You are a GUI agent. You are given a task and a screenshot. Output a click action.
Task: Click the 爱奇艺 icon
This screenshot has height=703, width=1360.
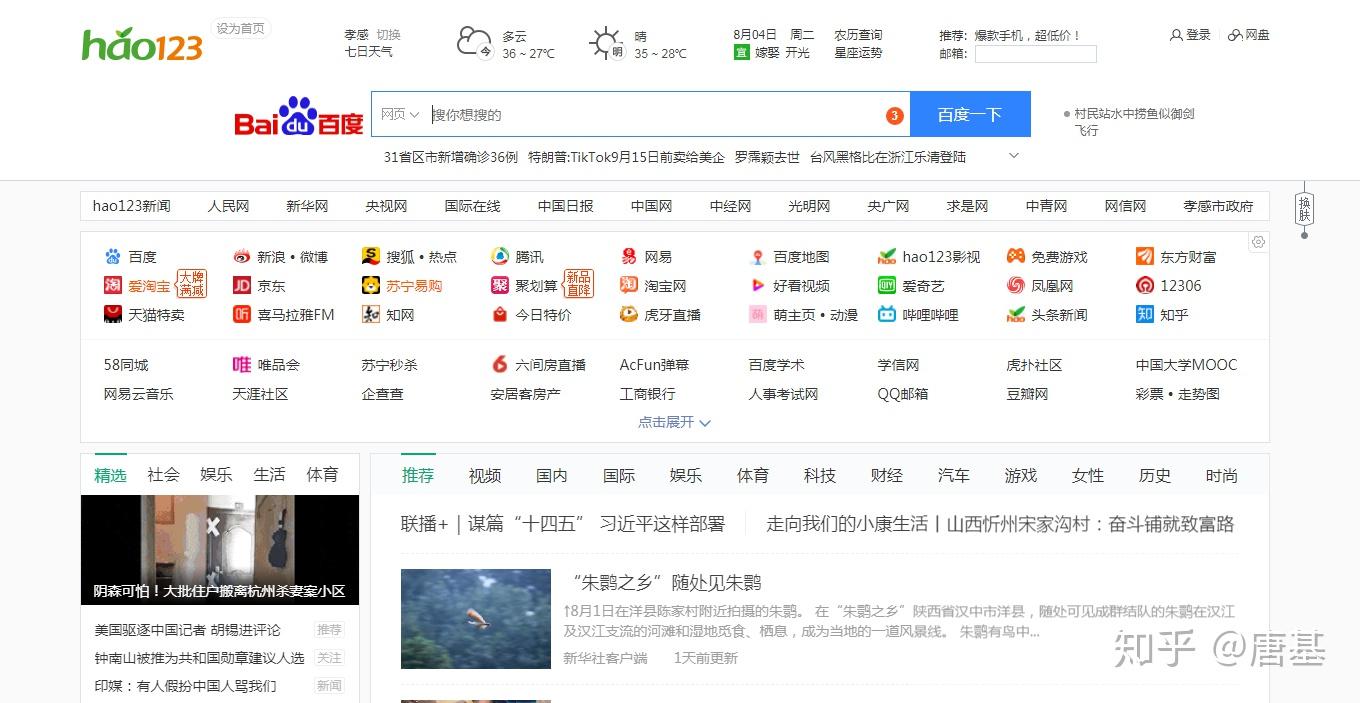pos(887,286)
